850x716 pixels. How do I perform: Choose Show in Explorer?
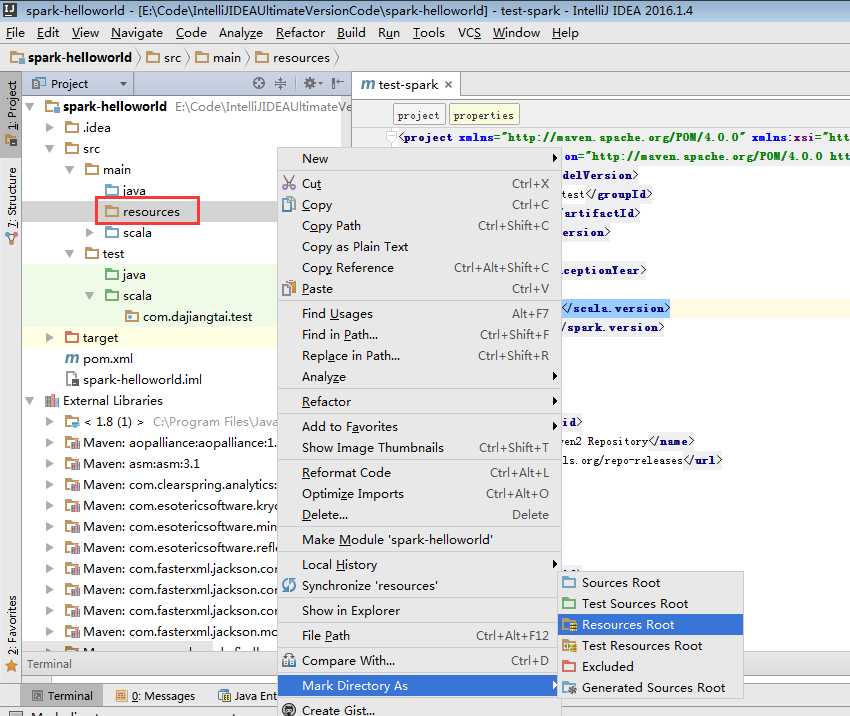coord(418,610)
